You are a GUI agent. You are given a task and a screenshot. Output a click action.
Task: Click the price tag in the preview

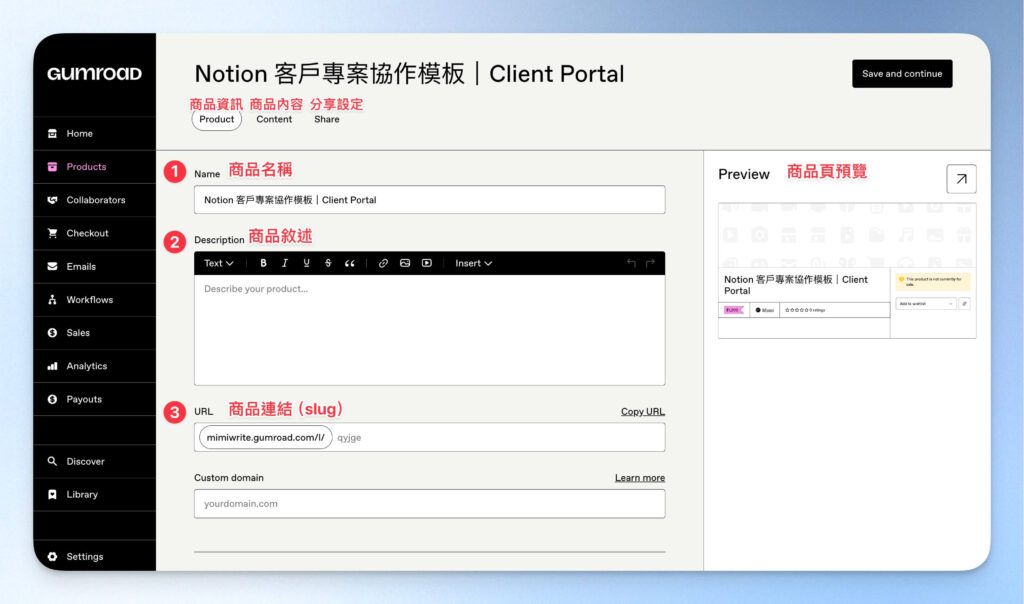[733, 310]
